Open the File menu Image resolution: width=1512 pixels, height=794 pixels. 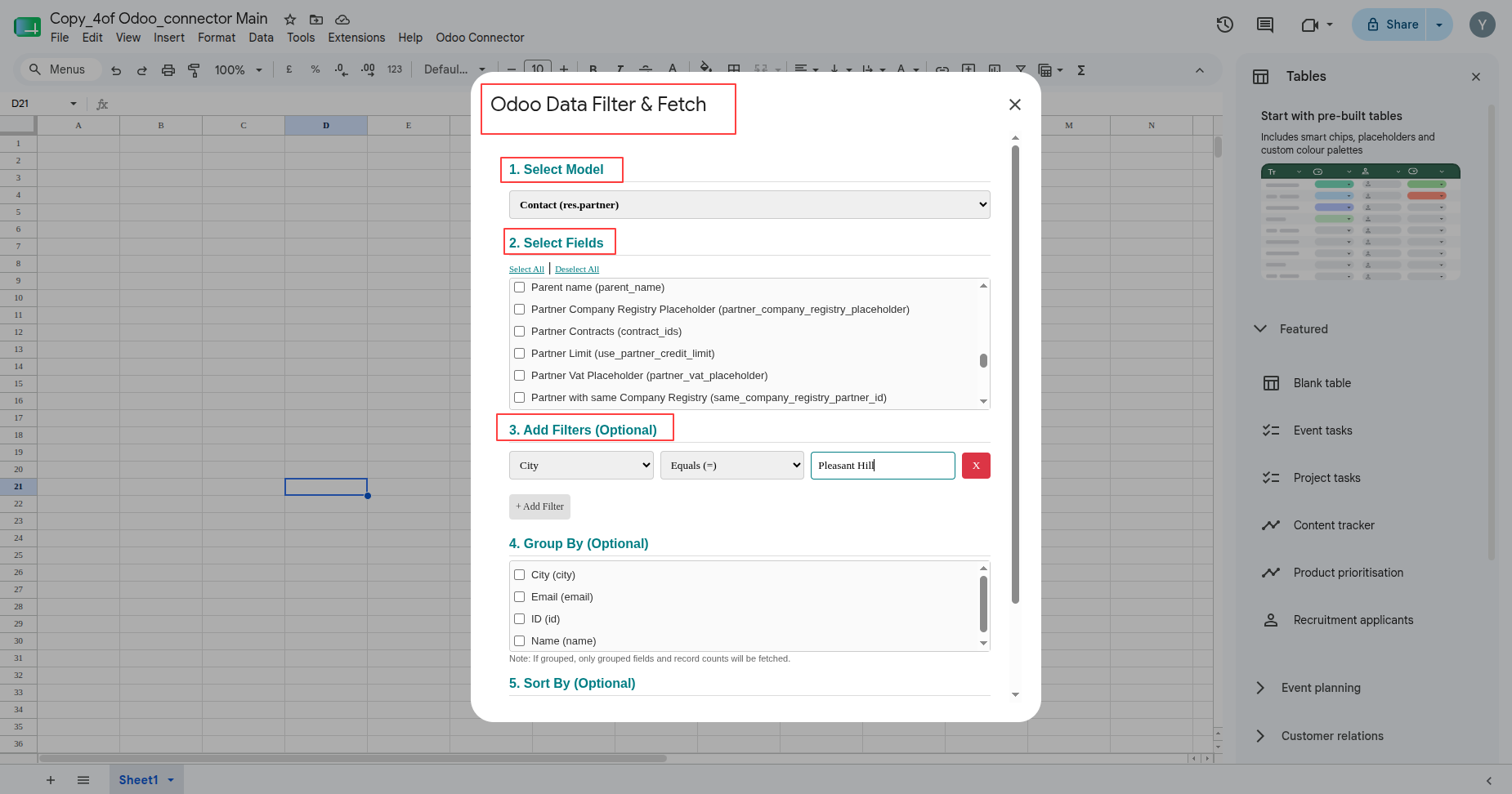point(60,38)
